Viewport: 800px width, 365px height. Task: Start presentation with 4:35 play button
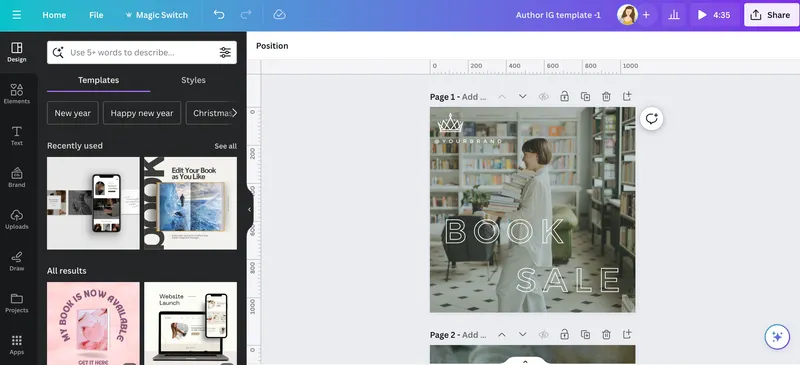(714, 15)
